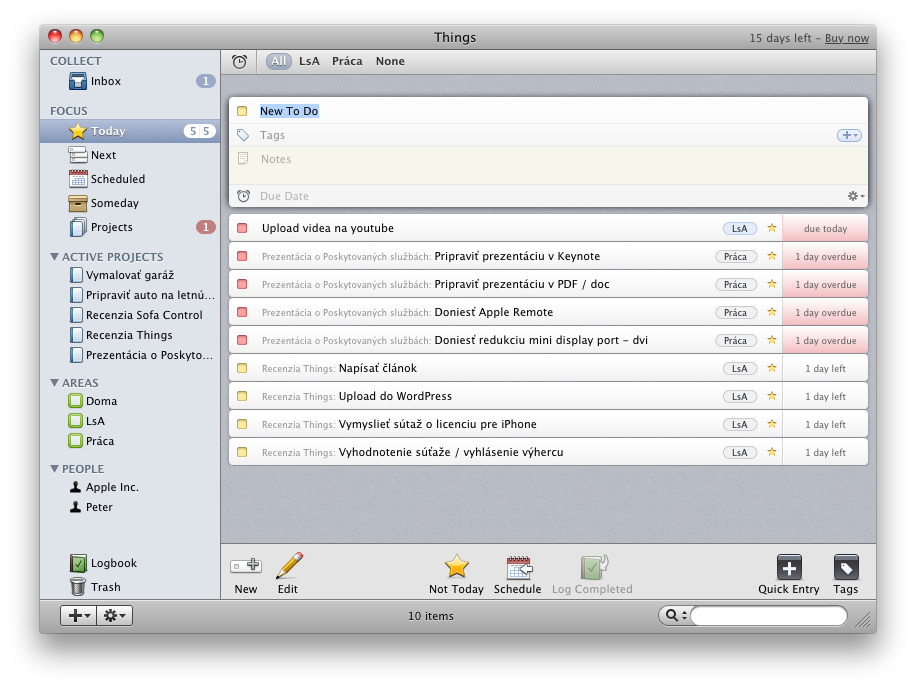The height and width of the screenshot is (688, 916).
Task: Collapse the Areas section
Action: [54, 383]
